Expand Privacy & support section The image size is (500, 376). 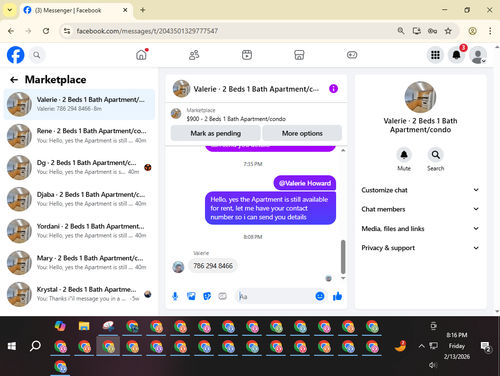pyautogui.click(x=420, y=248)
